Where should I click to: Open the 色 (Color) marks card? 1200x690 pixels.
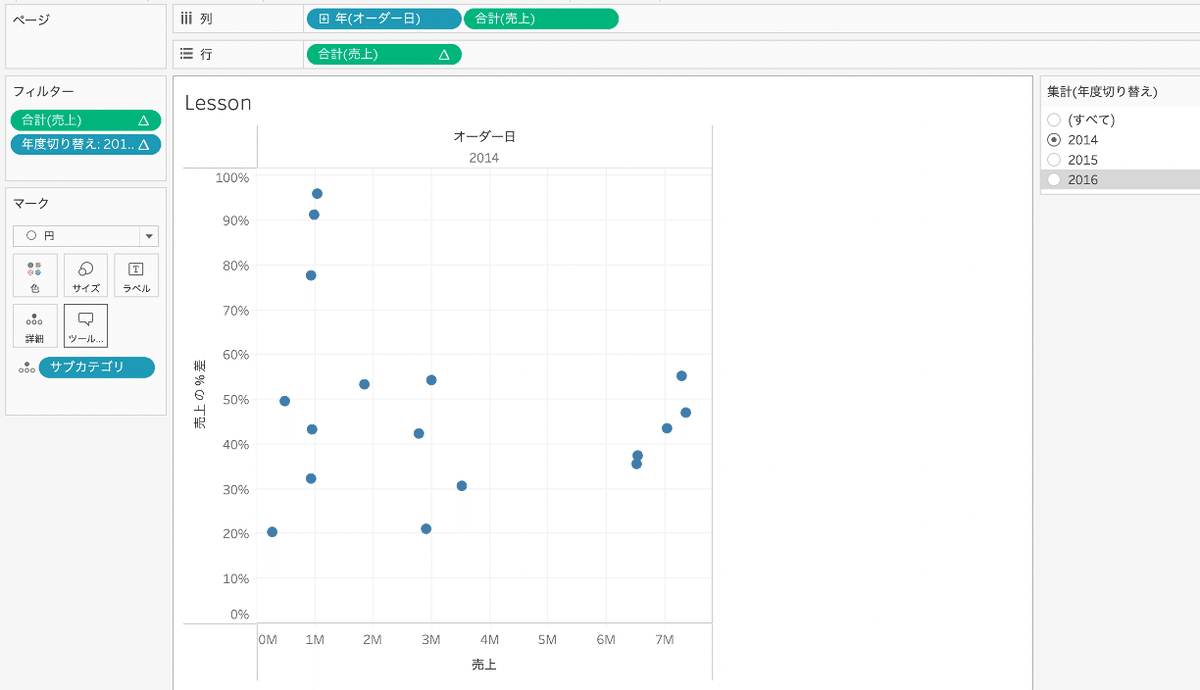(x=35, y=275)
